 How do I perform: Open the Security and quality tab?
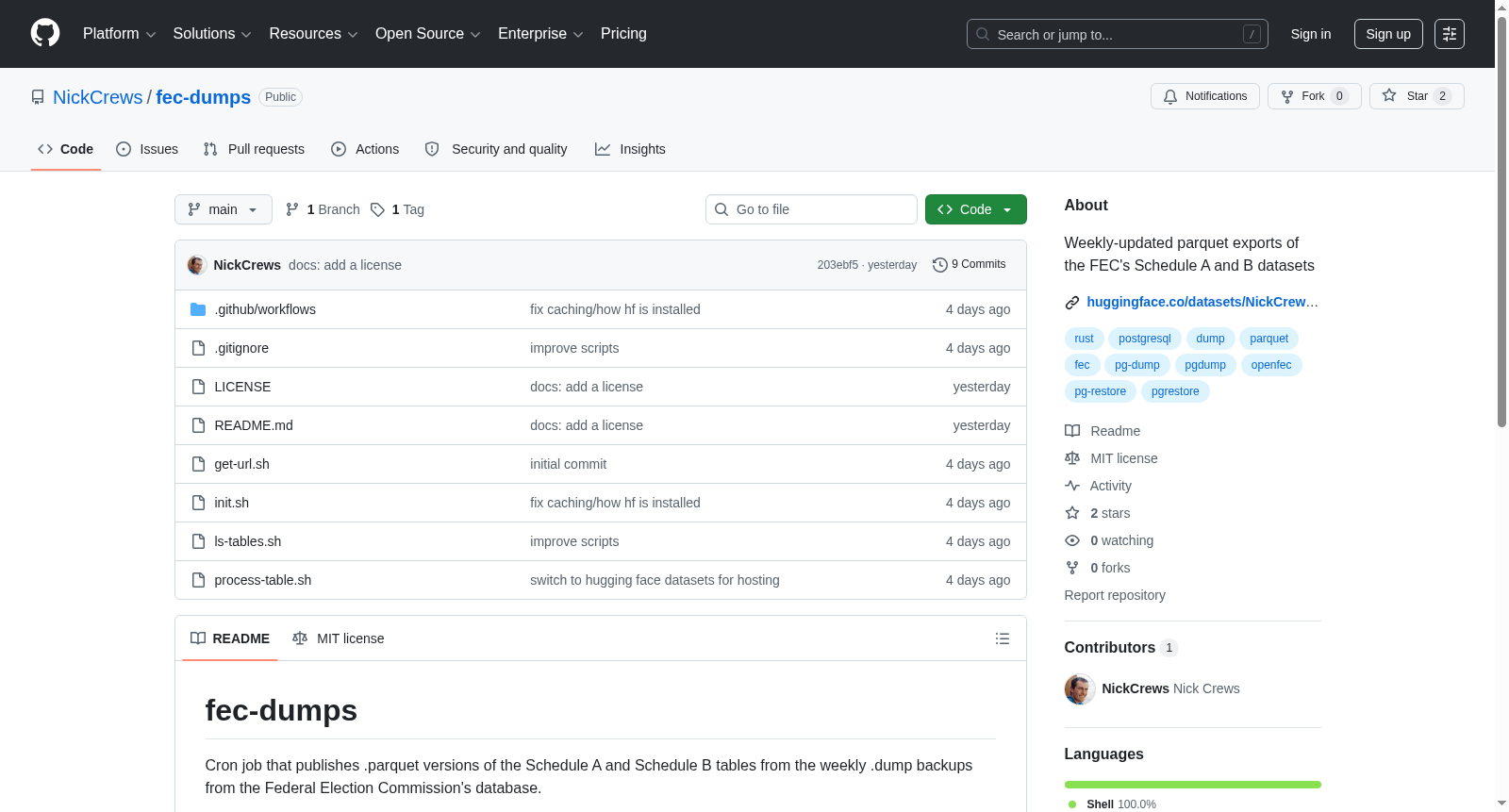pos(496,149)
